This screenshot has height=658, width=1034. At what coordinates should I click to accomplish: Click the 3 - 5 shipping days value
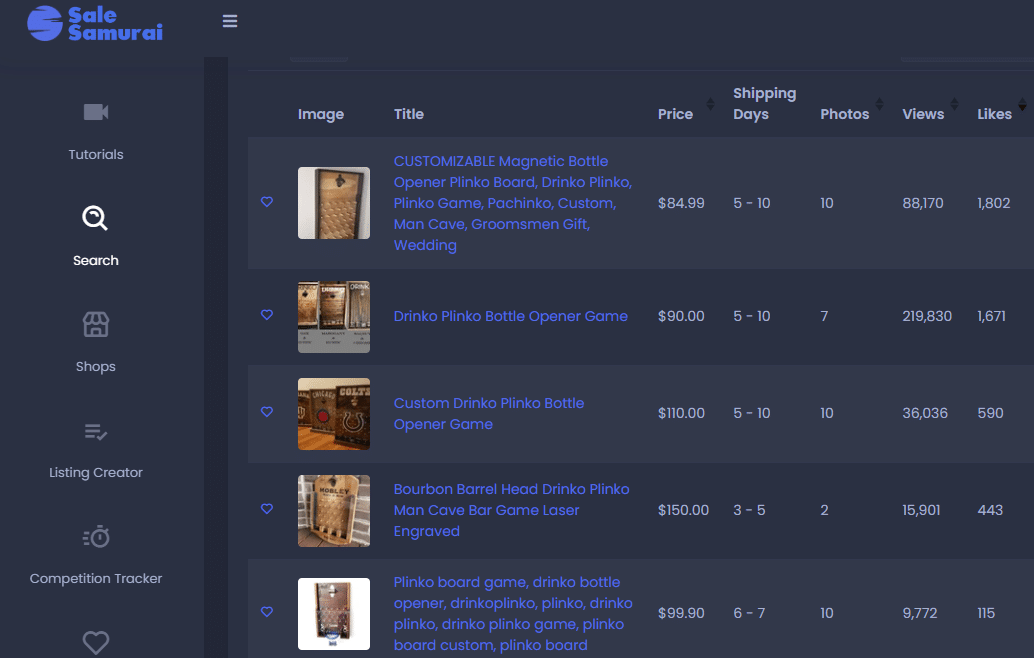(749, 510)
